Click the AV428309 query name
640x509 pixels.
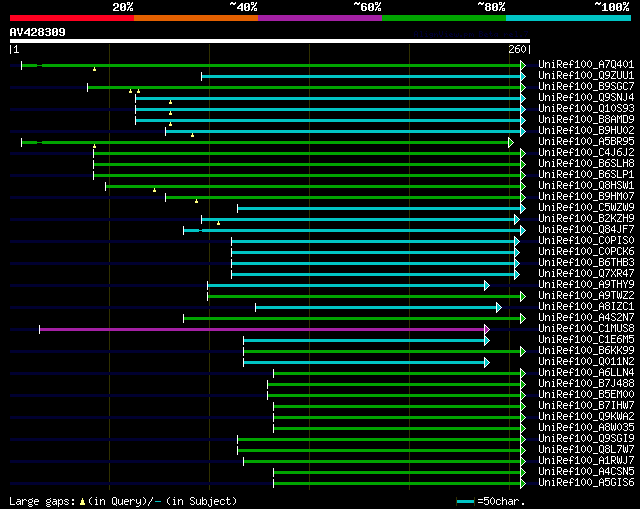38,32
